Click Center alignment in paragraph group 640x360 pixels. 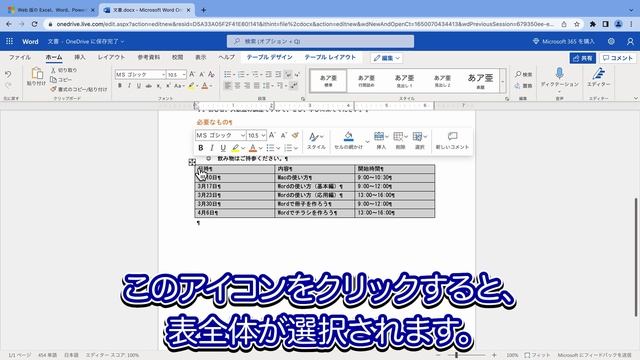[x=238, y=86]
